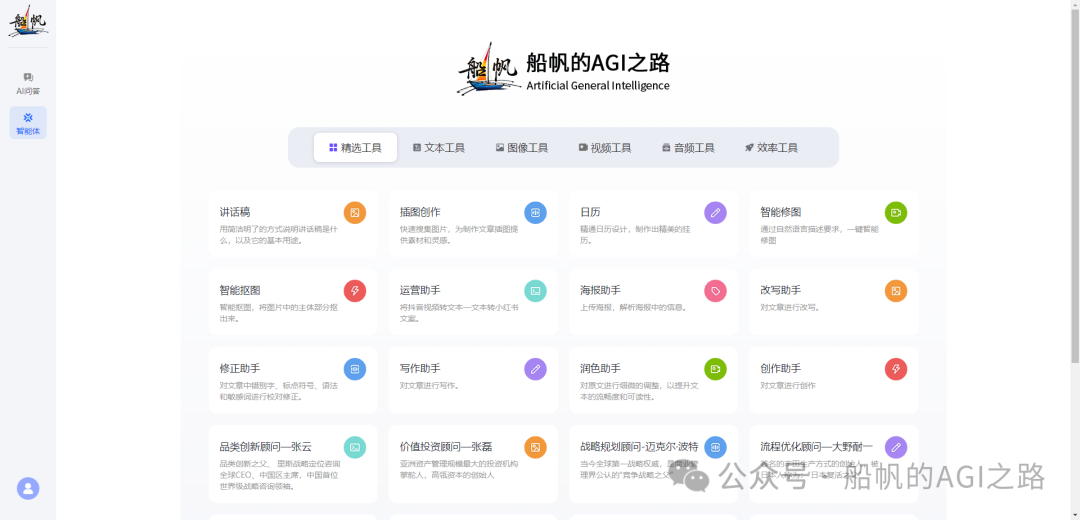Open the 智能抠图 tool card

coord(293,302)
